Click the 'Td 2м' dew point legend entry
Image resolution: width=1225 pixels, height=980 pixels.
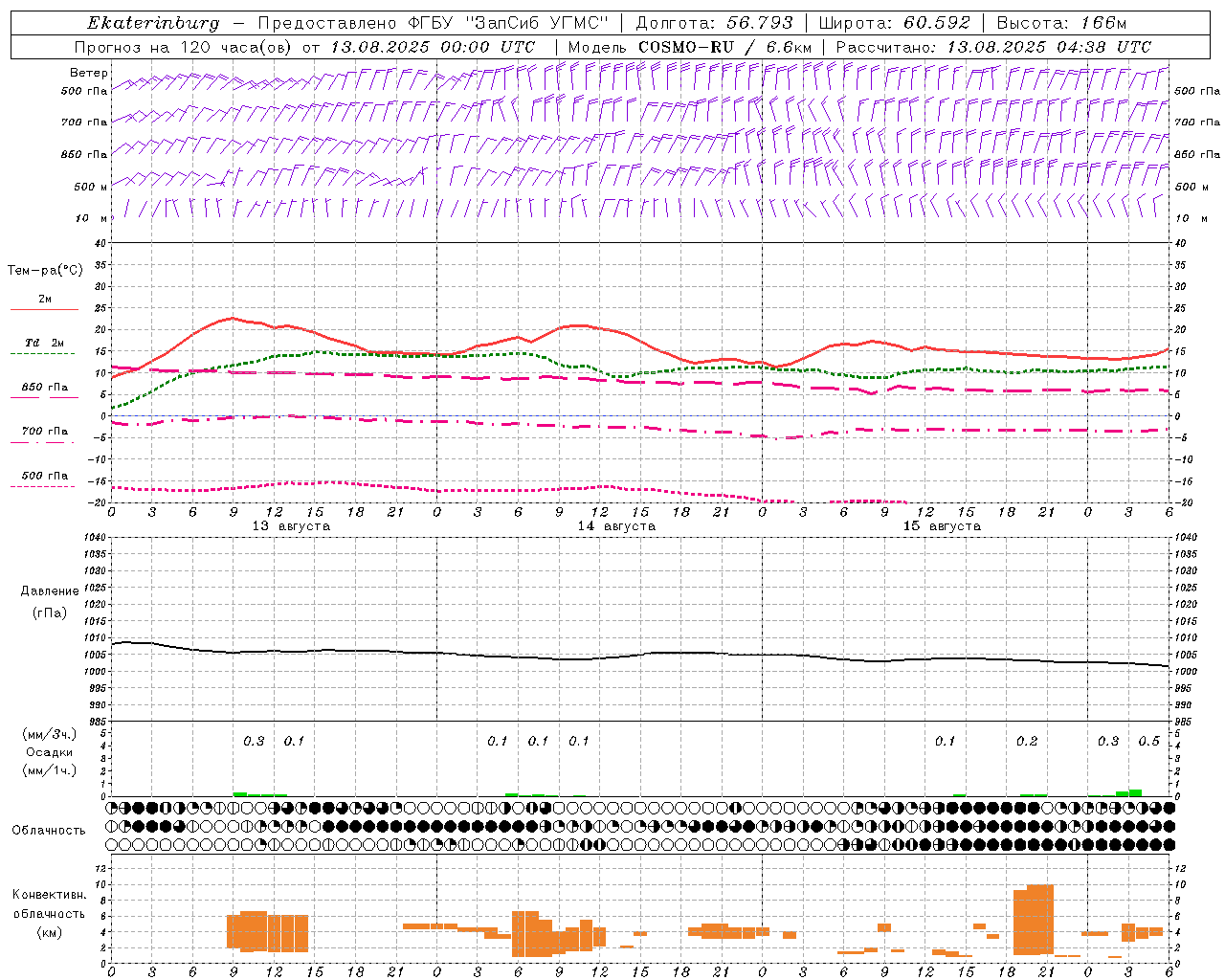click(45, 343)
